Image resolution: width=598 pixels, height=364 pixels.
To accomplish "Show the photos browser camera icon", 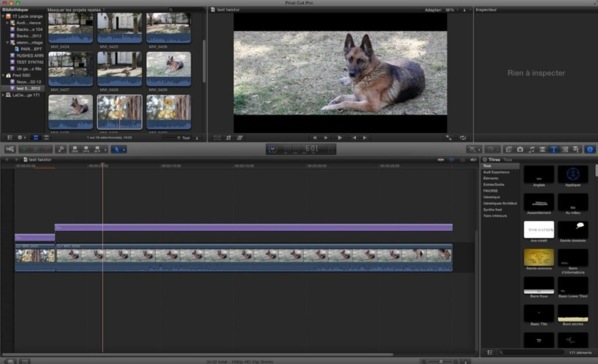I will coord(520,149).
